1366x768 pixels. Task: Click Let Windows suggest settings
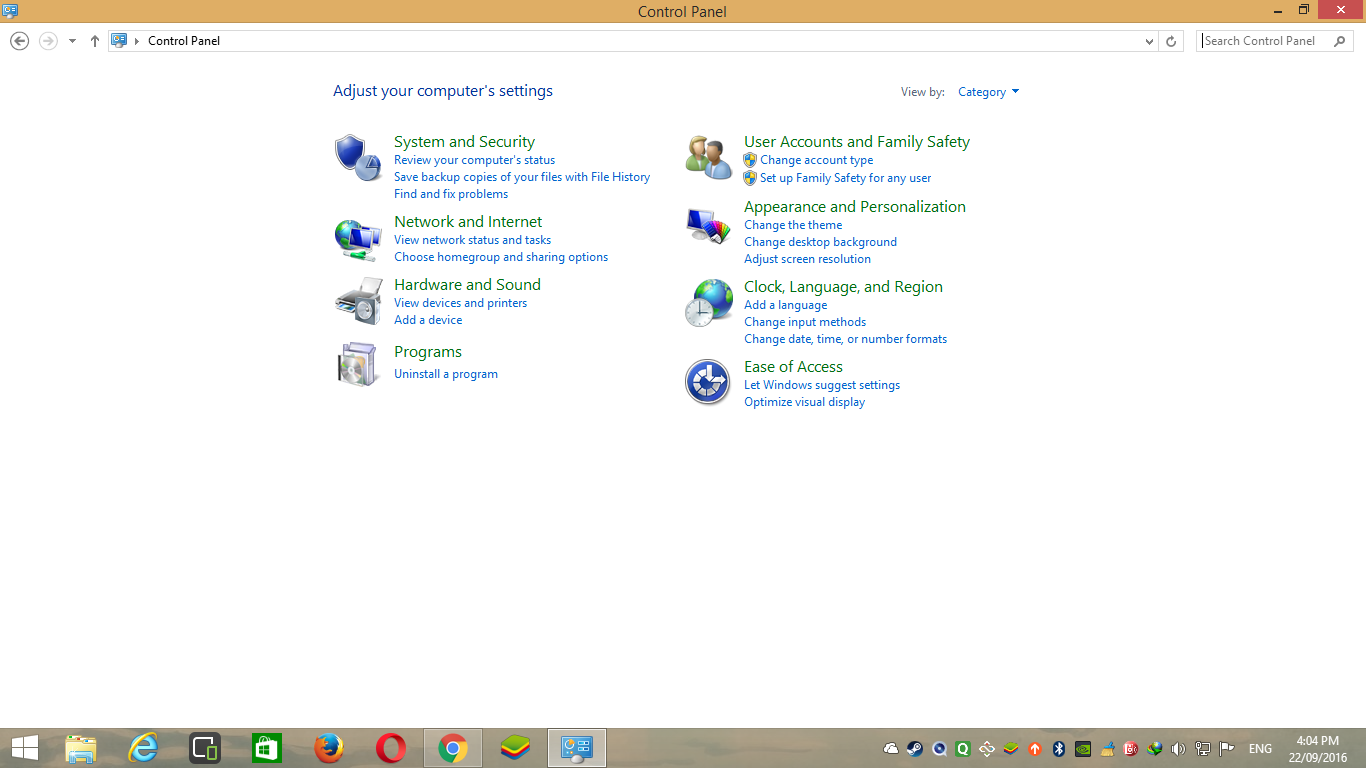pos(822,385)
